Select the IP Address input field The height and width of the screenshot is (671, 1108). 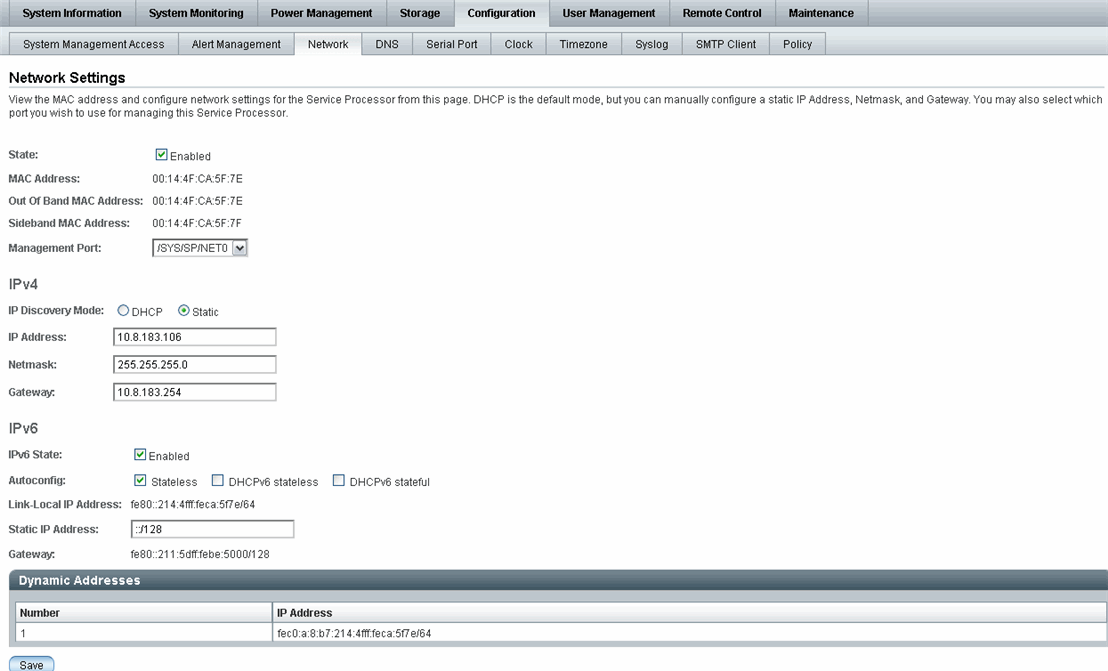194,336
